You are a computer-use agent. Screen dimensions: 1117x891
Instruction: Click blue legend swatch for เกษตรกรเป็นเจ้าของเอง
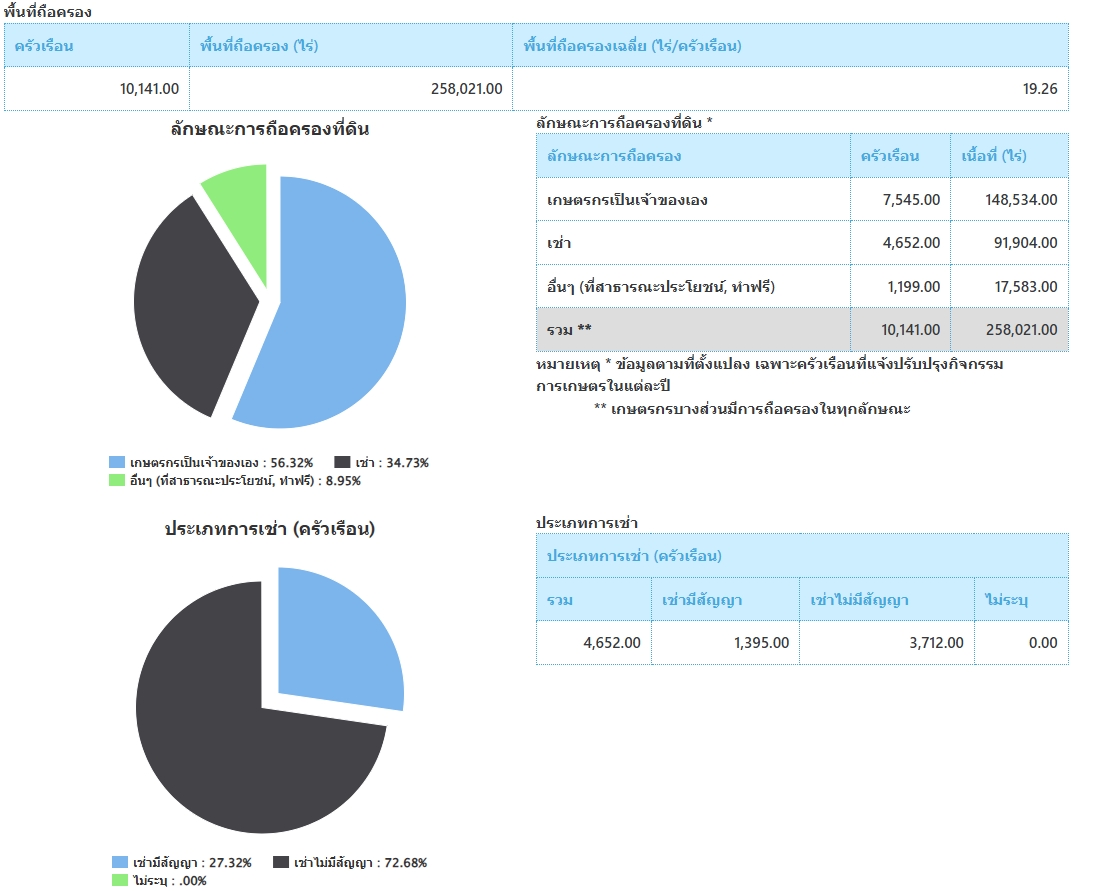[118, 463]
